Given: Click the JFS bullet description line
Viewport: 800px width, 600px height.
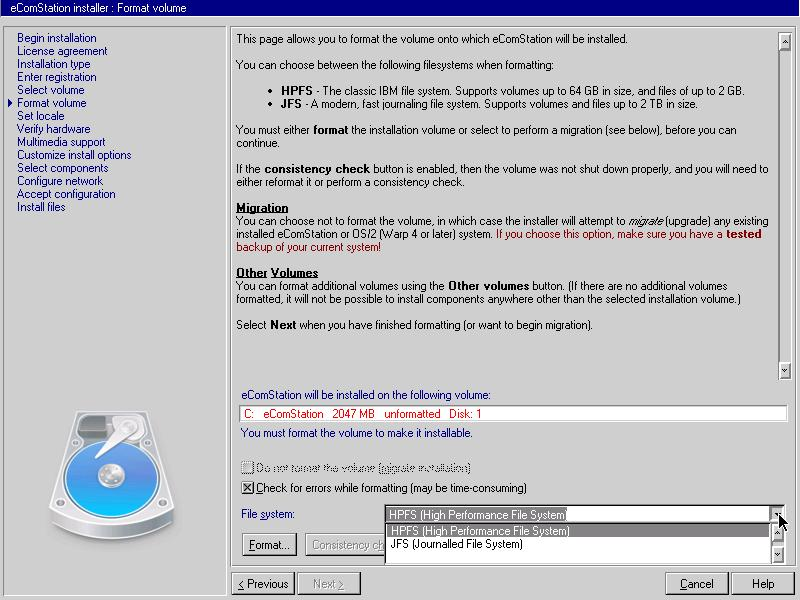Looking at the screenshot, I should pos(489,104).
